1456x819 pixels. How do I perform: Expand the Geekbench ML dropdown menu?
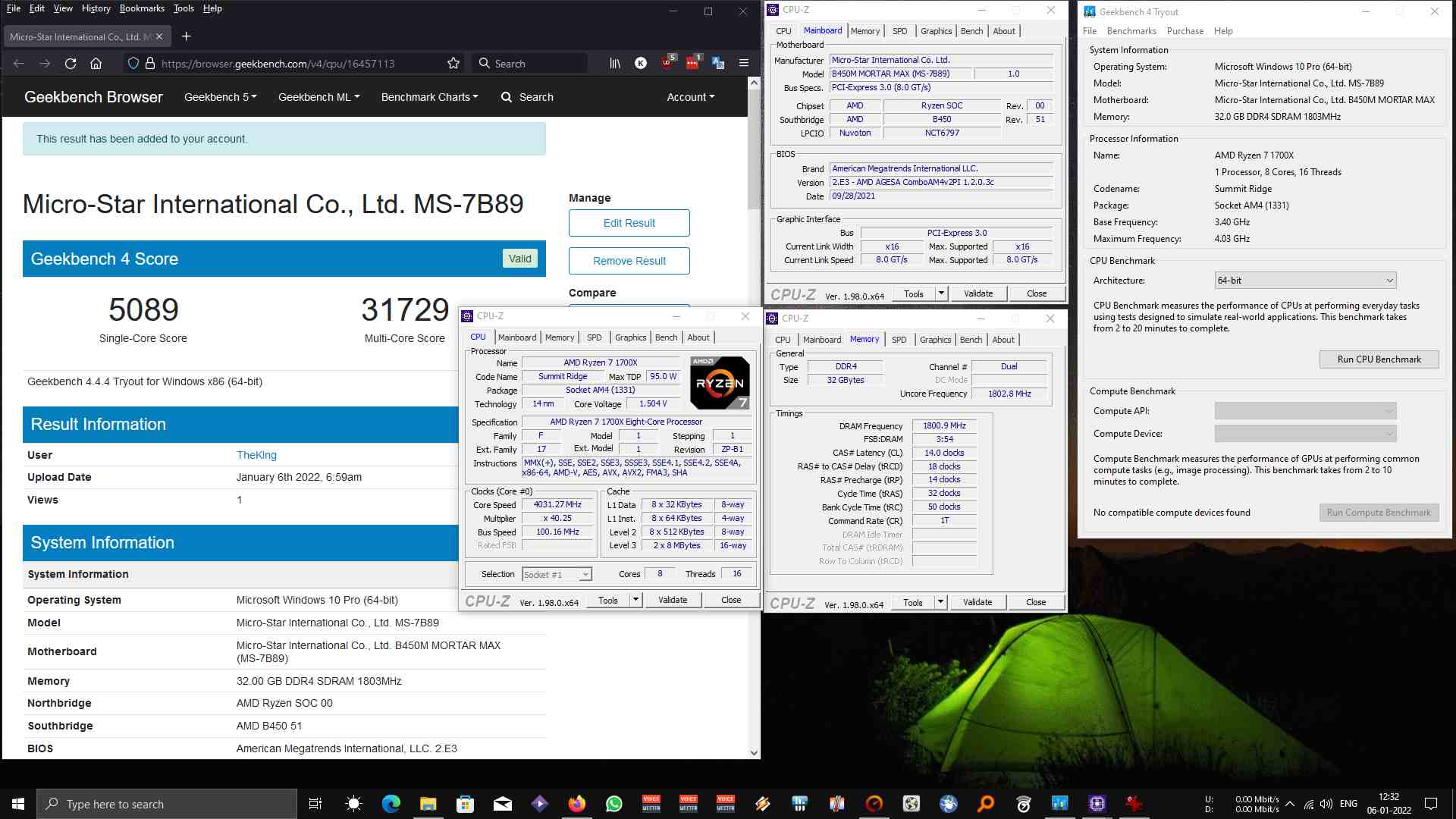(318, 97)
